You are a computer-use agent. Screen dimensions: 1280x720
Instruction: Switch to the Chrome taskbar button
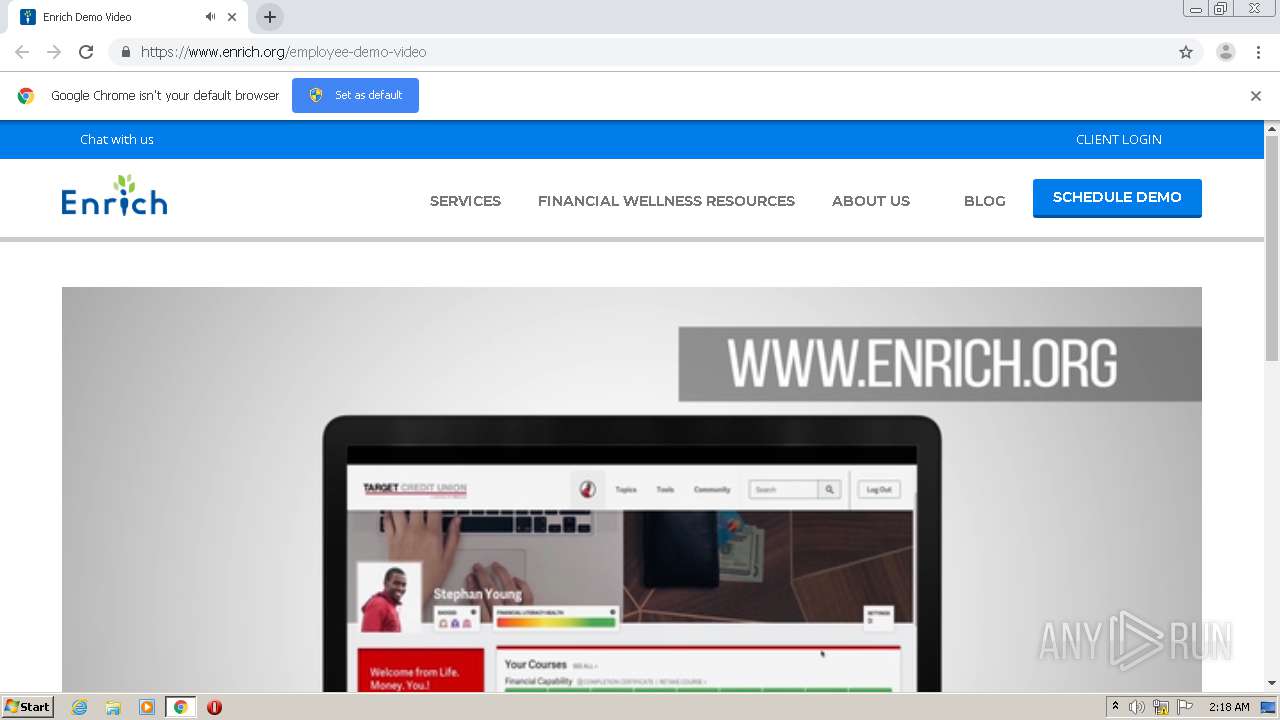[x=180, y=707]
